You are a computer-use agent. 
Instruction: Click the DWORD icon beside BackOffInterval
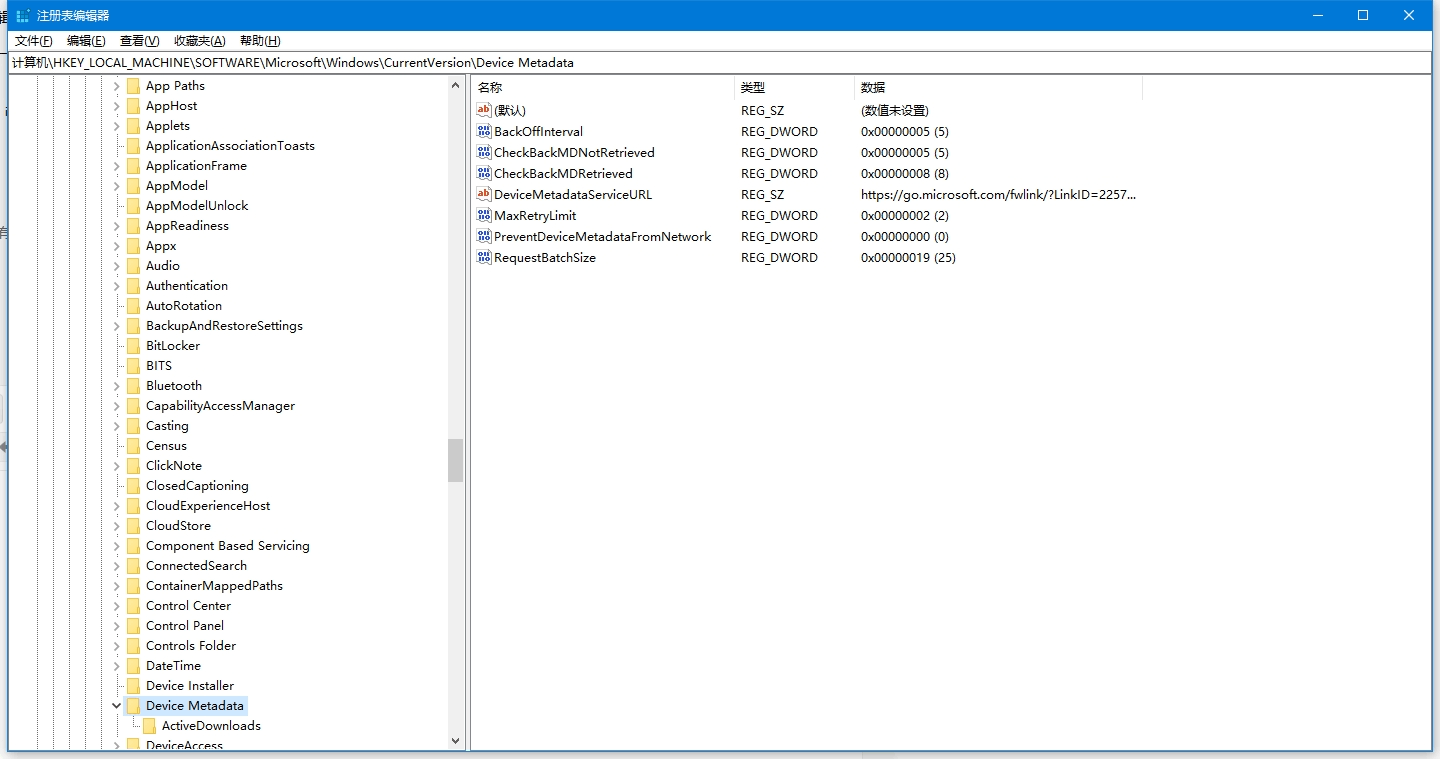tap(484, 131)
